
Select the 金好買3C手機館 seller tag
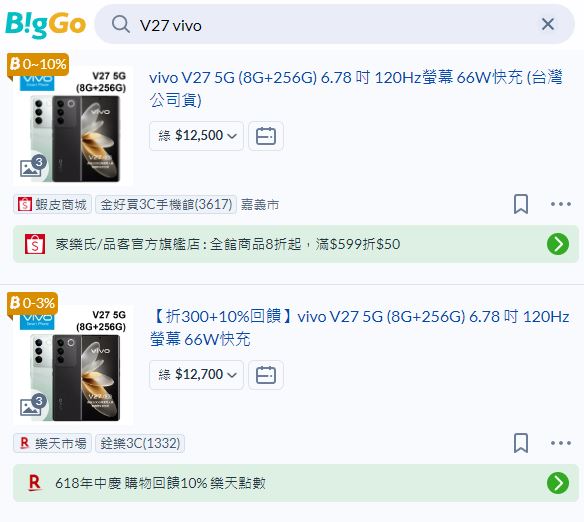coord(166,204)
